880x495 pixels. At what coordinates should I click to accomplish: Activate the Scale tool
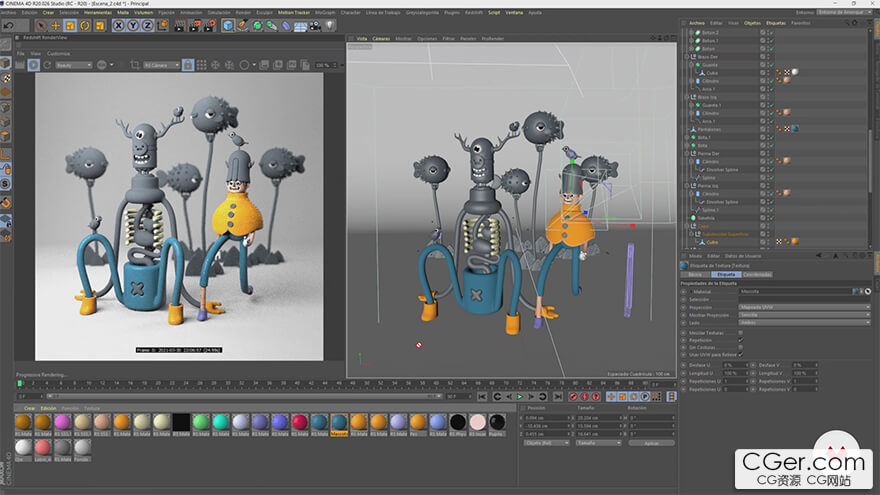[x=70, y=26]
